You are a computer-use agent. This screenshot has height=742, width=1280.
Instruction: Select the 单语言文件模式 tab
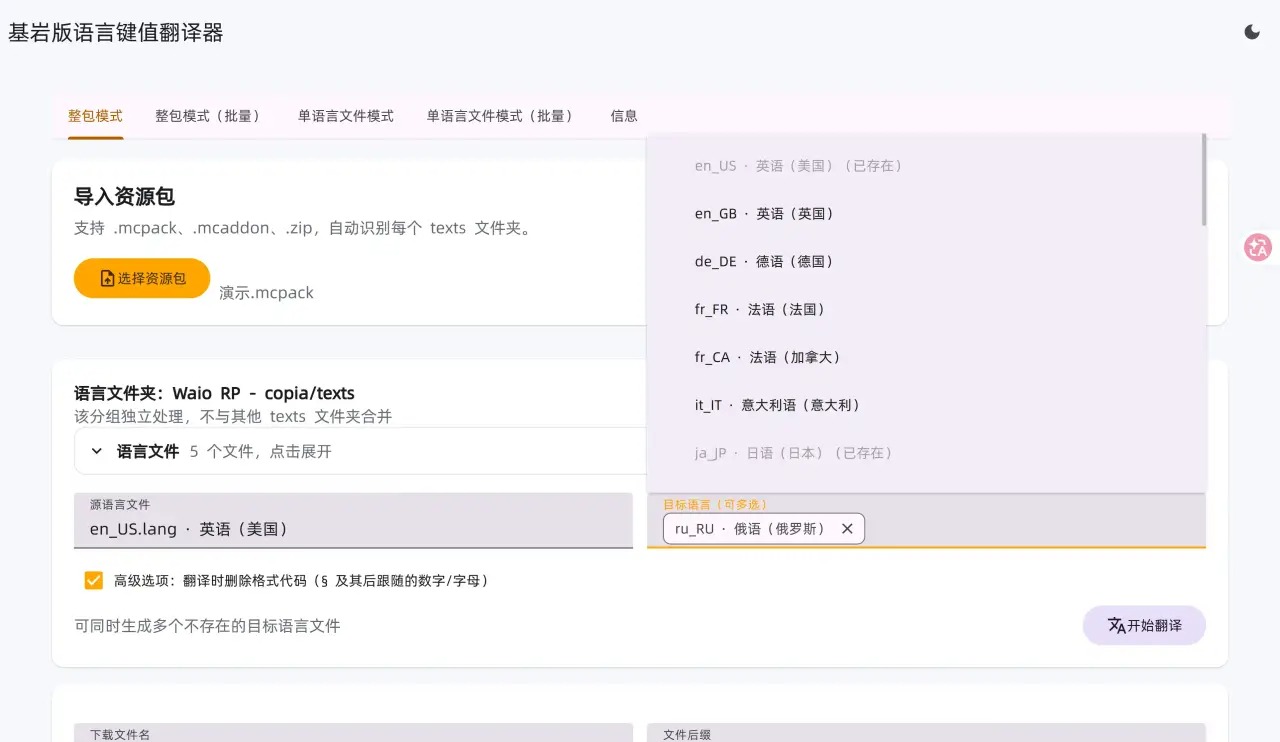pos(346,116)
